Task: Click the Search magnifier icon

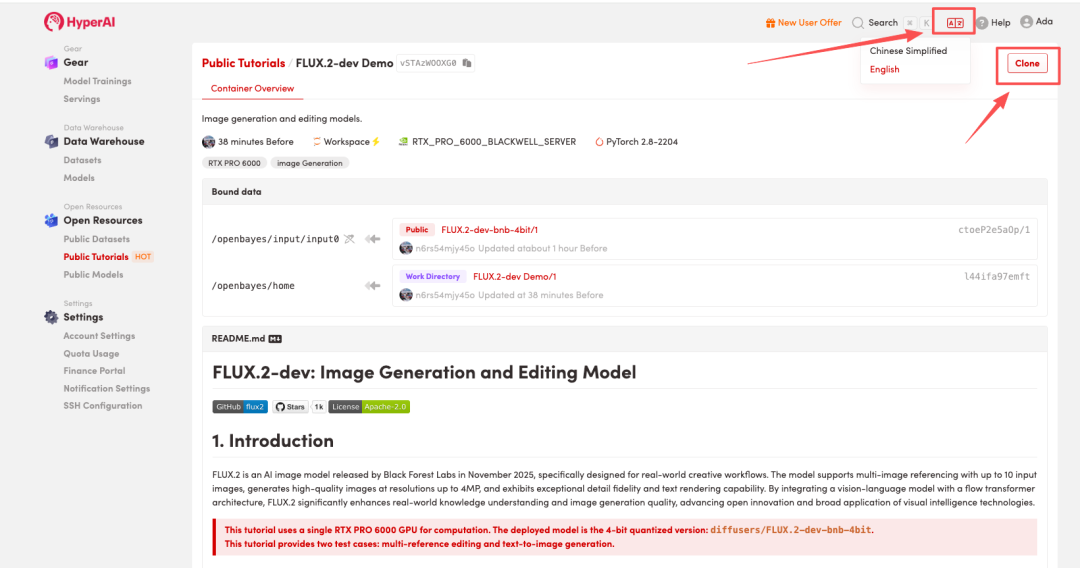Action: point(857,23)
